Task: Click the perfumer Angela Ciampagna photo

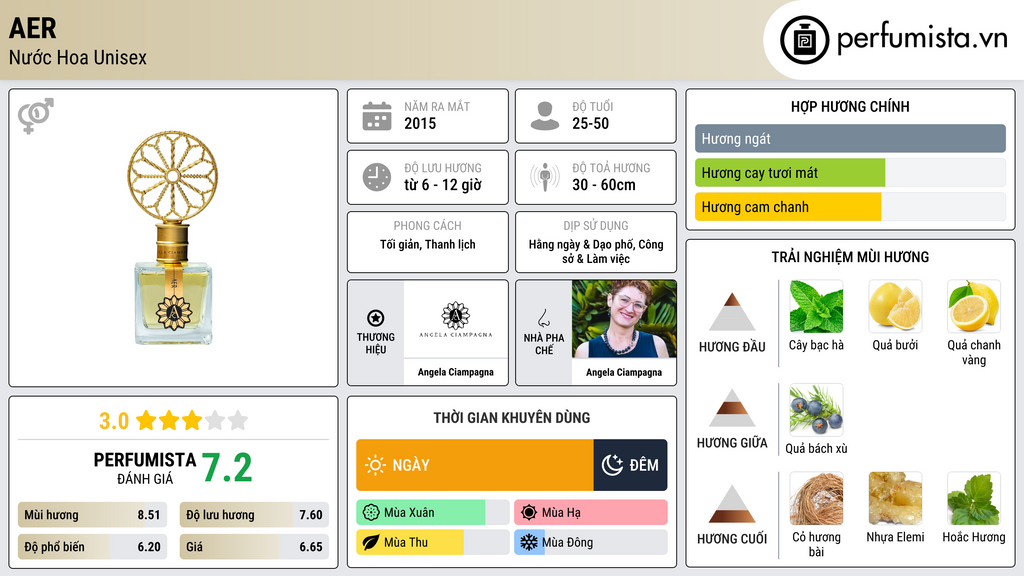Action: click(x=624, y=319)
